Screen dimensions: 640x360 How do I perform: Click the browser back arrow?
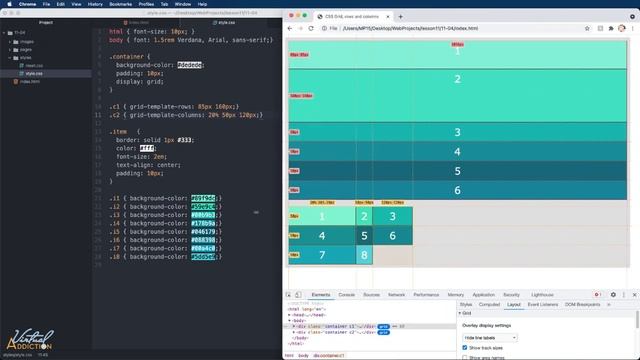coord(290,29)
